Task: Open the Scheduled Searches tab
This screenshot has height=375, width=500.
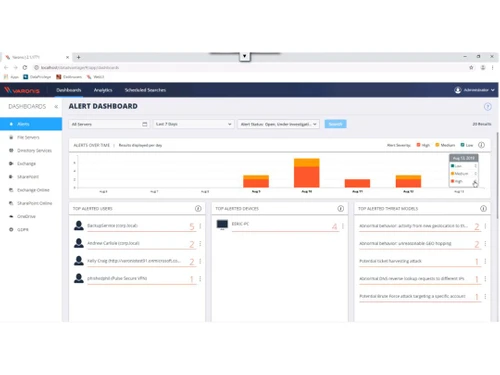Action: pos(145,90)
